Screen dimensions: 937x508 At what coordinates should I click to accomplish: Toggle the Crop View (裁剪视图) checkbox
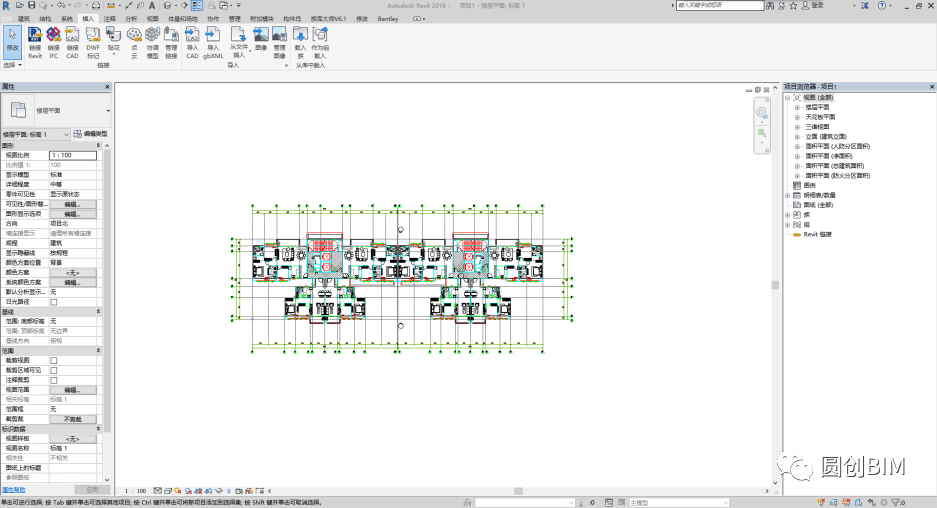pos(54,360)
